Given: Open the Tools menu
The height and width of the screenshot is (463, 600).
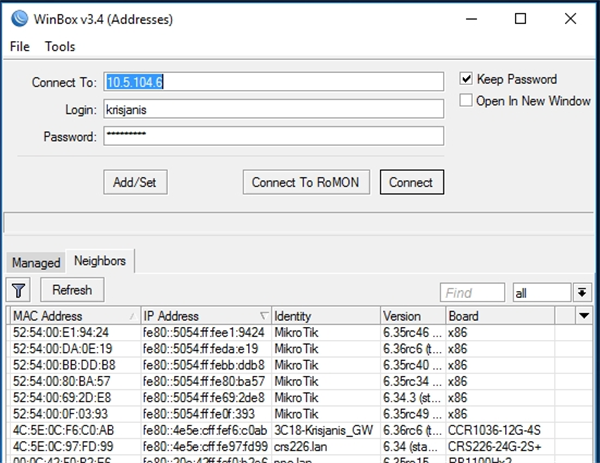Looking at the screenshot, I should (60, 47).
